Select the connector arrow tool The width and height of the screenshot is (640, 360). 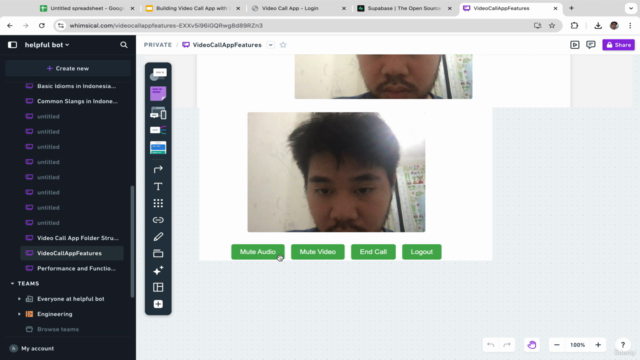(158, 169)
